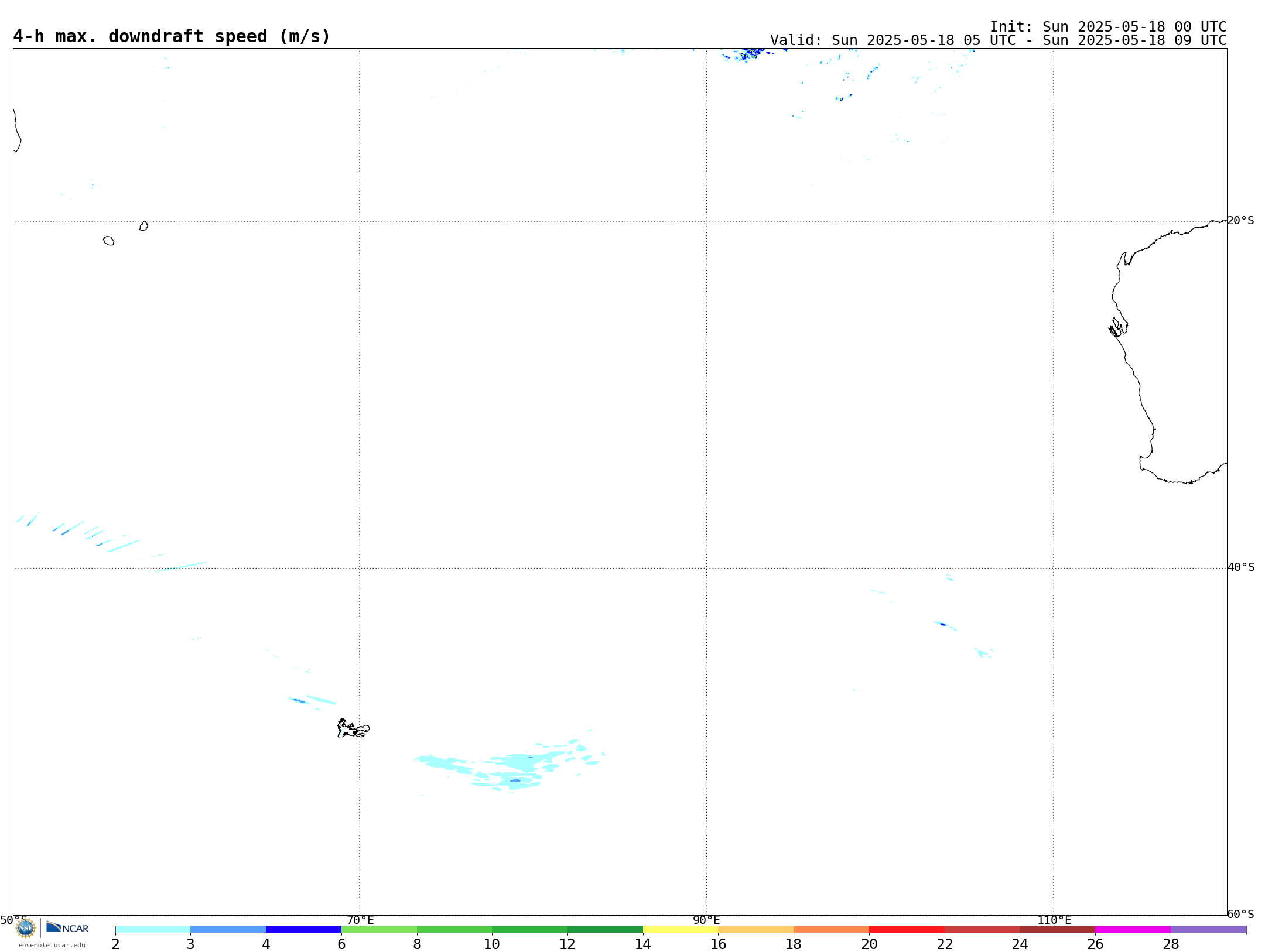Click the colorbar tick label 8

(417, 944)
